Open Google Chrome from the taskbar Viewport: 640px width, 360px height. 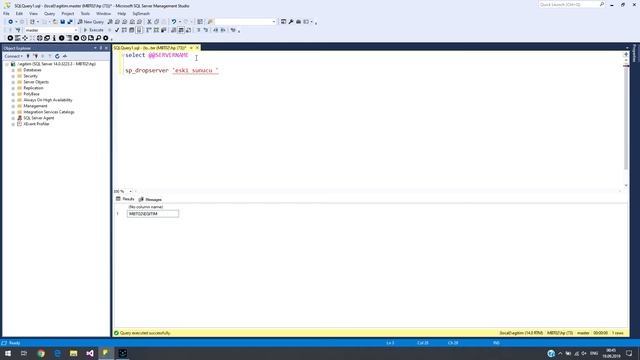(41, 353)
